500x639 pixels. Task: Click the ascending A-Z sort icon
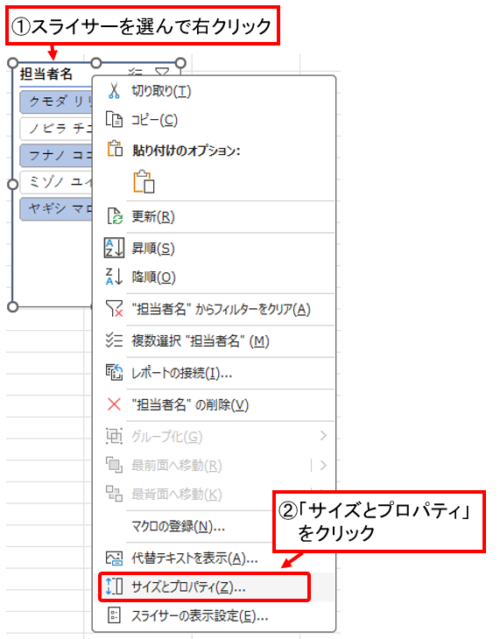(114, 248)
